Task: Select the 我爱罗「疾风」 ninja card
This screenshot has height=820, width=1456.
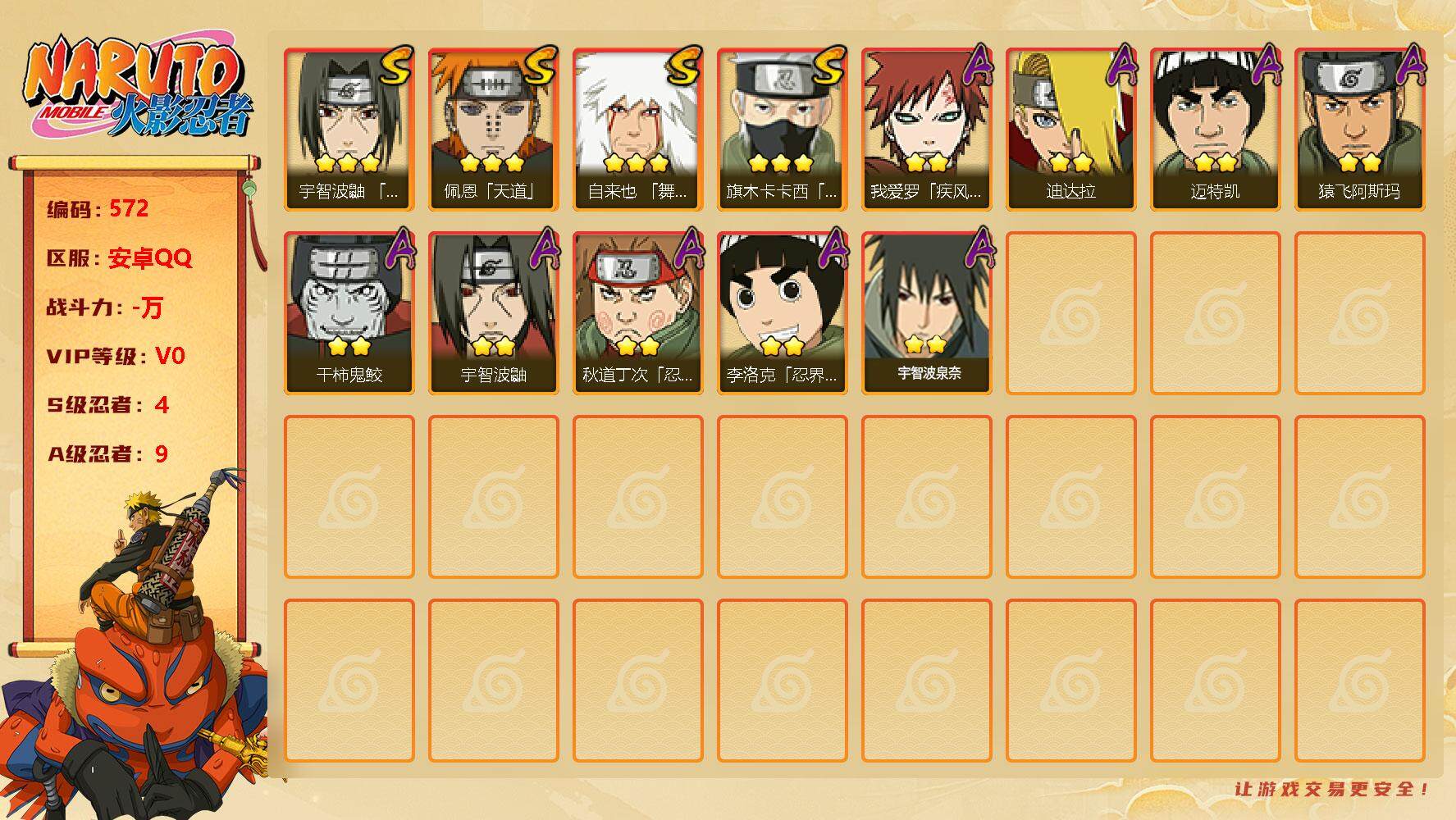Action: click(926, 130)
